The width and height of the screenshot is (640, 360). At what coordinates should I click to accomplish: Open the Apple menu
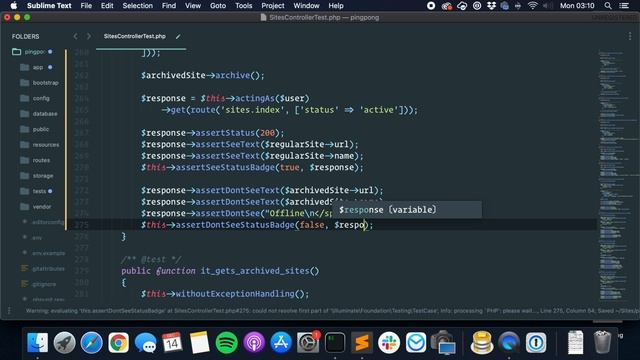tap(13, 6)
